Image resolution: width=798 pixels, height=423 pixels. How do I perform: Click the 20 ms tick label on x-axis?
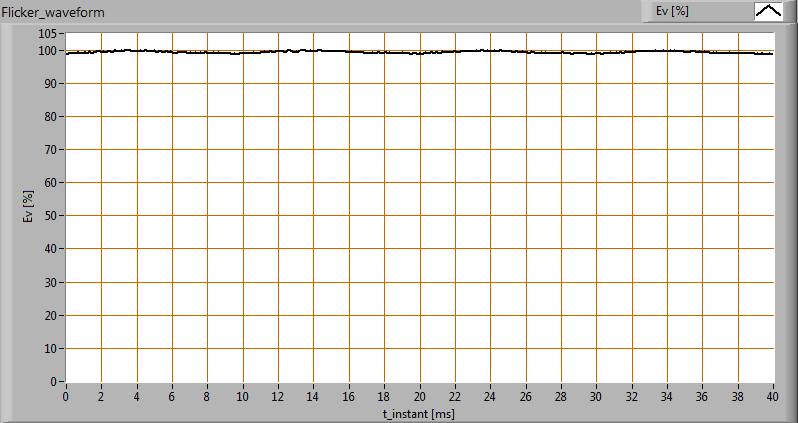419,395
